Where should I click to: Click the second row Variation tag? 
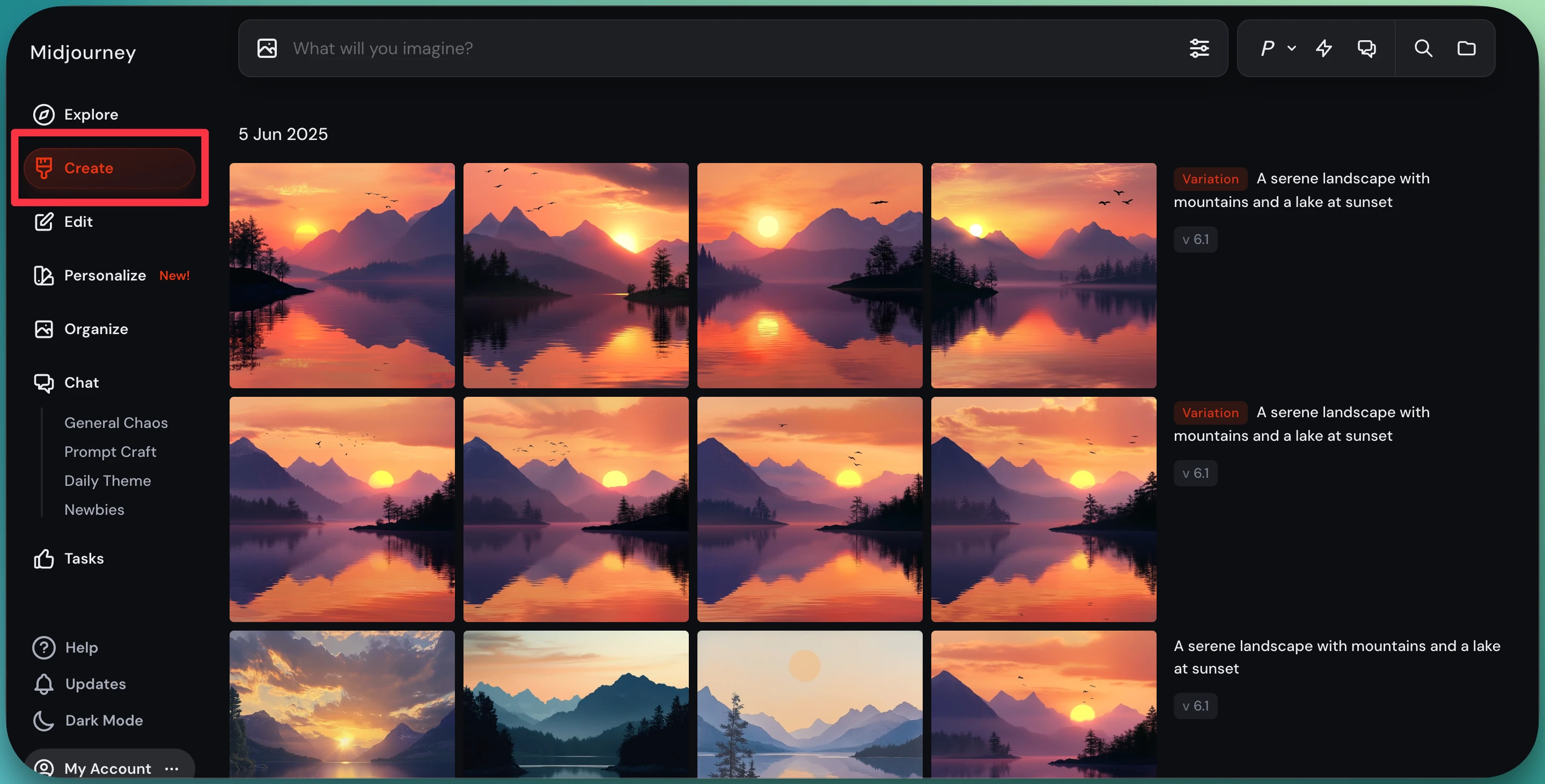(1210, 412)
